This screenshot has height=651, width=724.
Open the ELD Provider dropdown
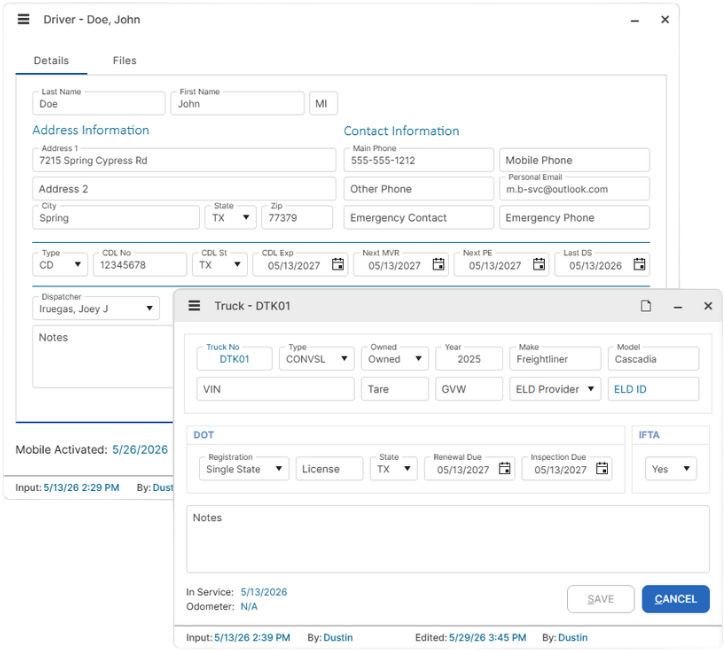click(555, 389)
